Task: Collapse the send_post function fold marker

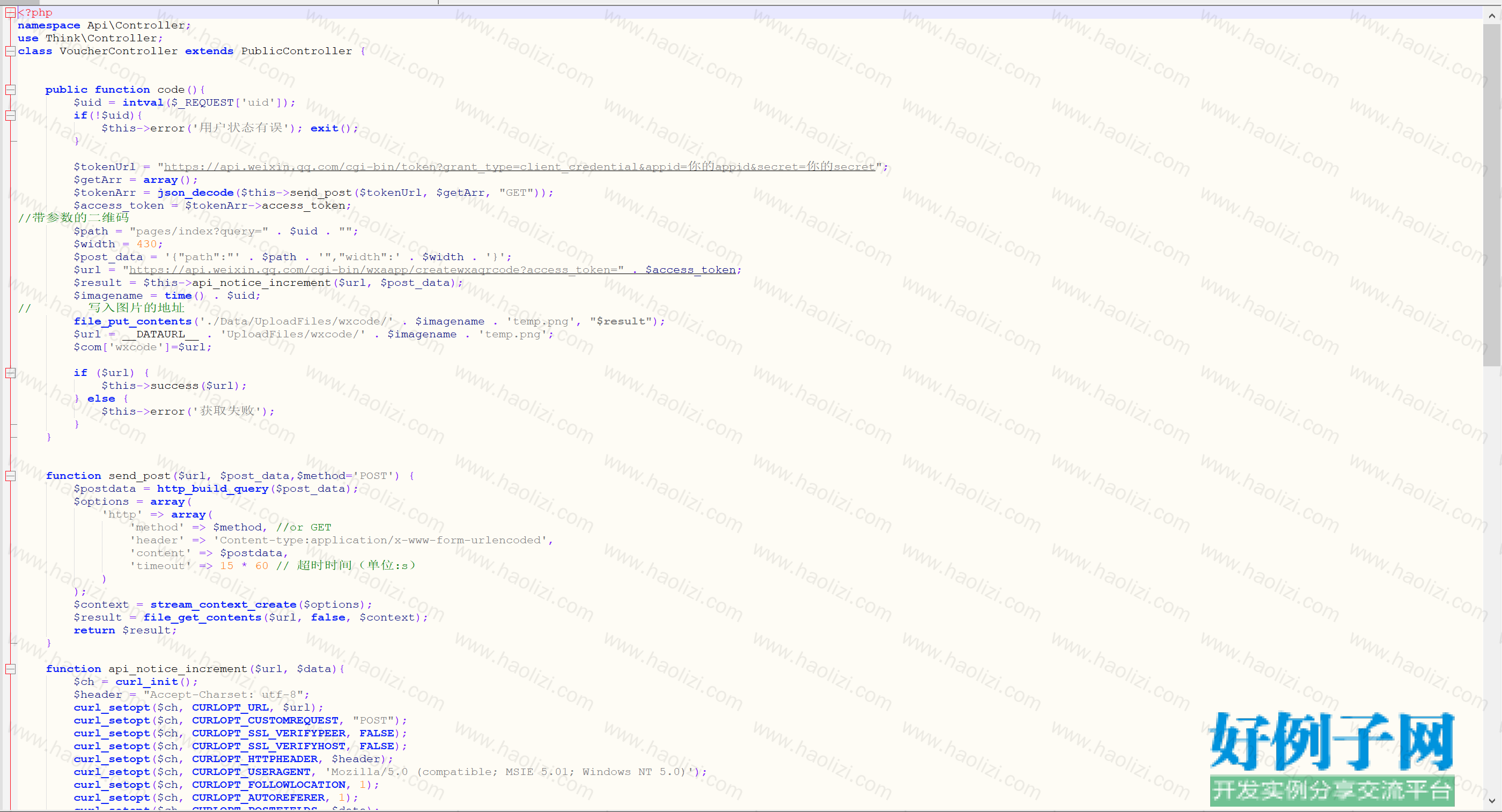Action: click(x=10, y=476)
